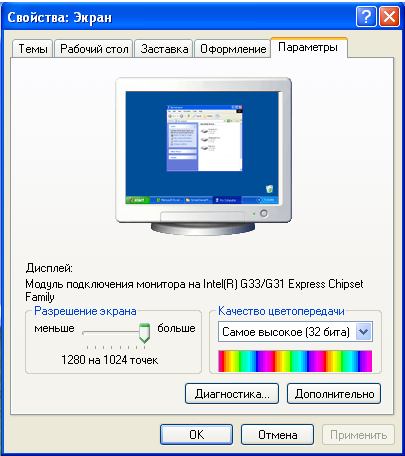Click the Дополнительно button
Viewport: 405px width, 456px height.
point(334,394)
